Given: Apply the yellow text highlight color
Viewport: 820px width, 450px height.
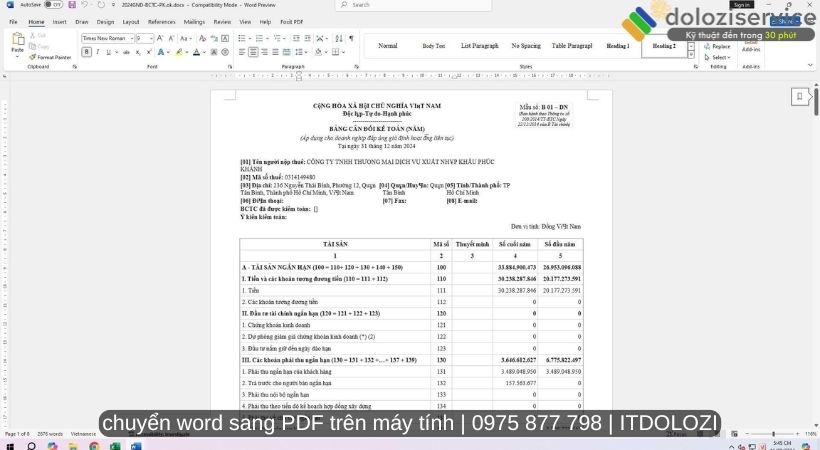Looking at the screenshot, I should point(179,52).
